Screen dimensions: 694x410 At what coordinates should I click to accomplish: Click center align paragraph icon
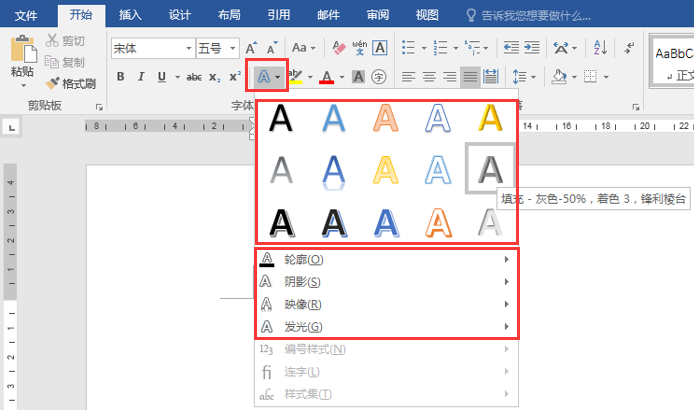tap(429, 77)
